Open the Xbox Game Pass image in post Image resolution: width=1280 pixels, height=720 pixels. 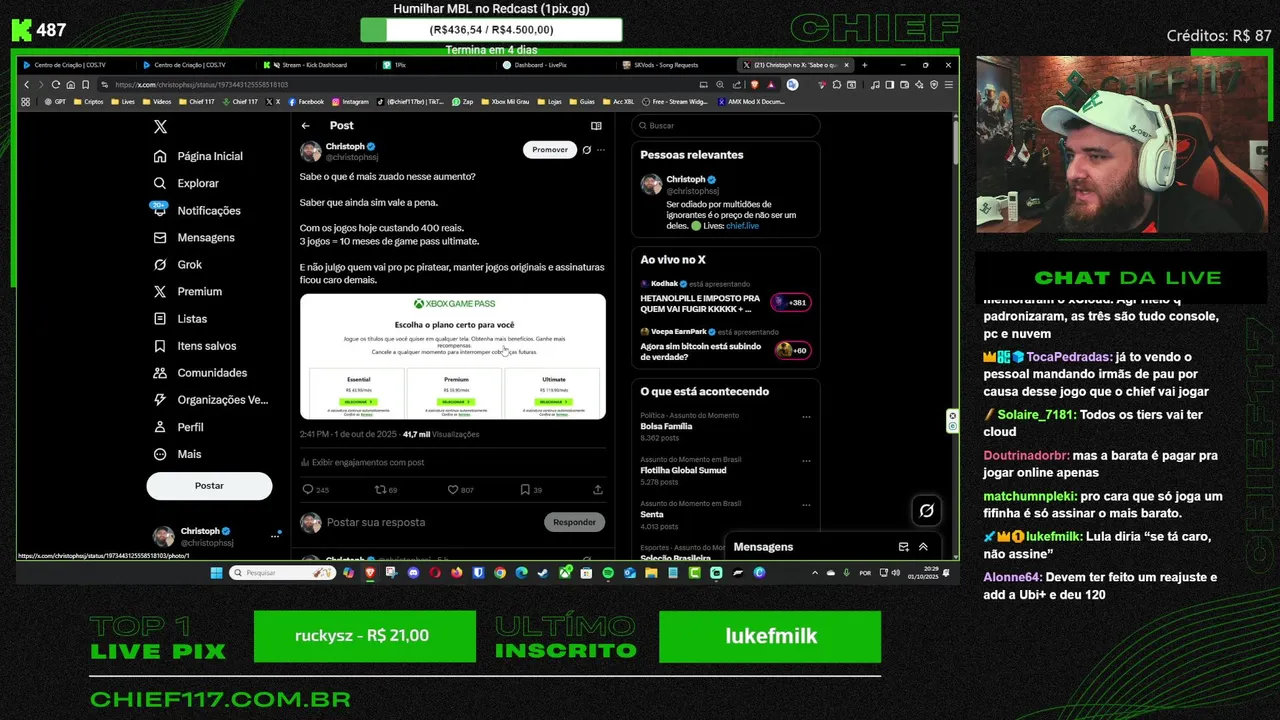pos(453,356)
